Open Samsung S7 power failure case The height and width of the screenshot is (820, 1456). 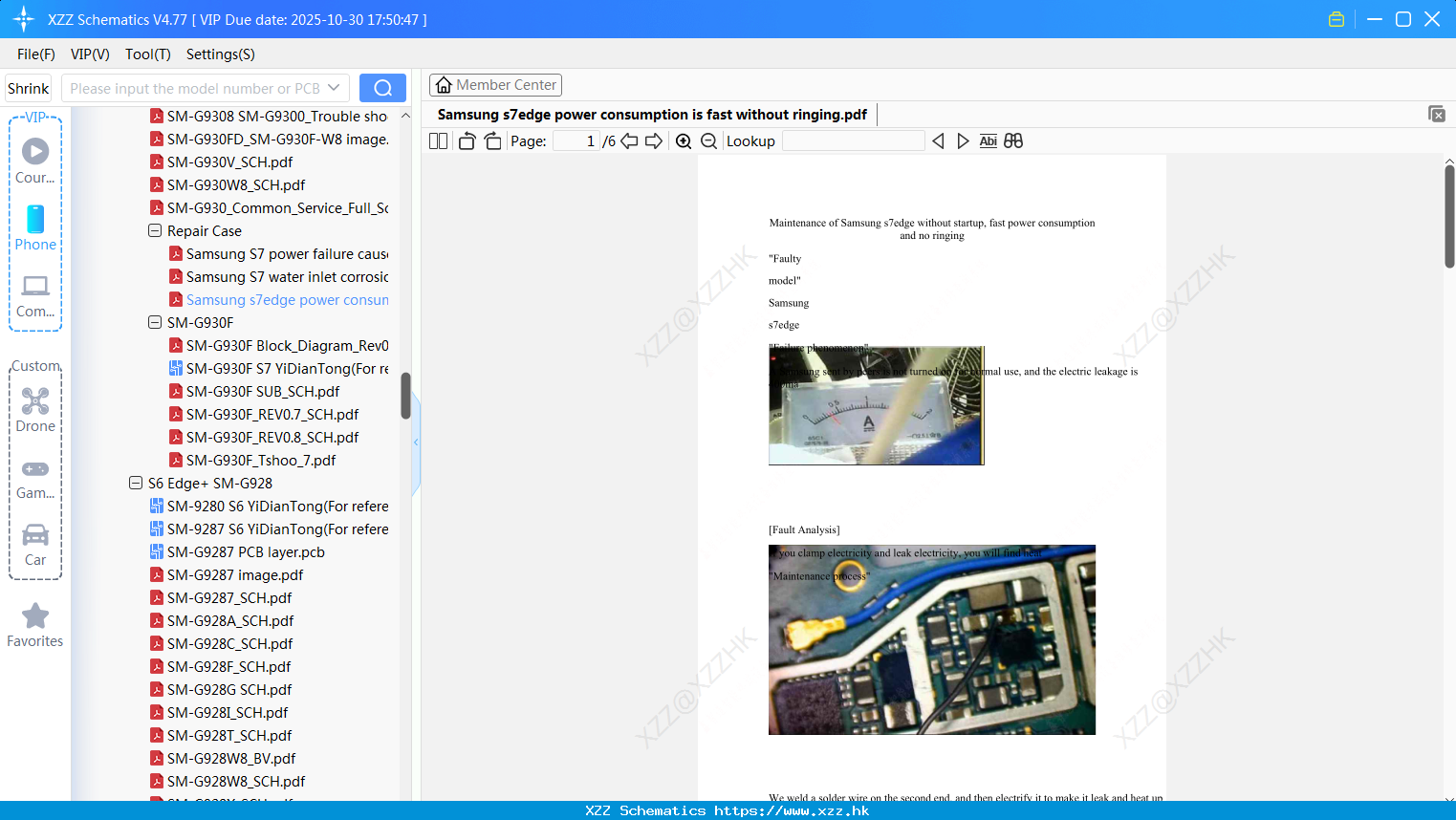pos(278,254)
